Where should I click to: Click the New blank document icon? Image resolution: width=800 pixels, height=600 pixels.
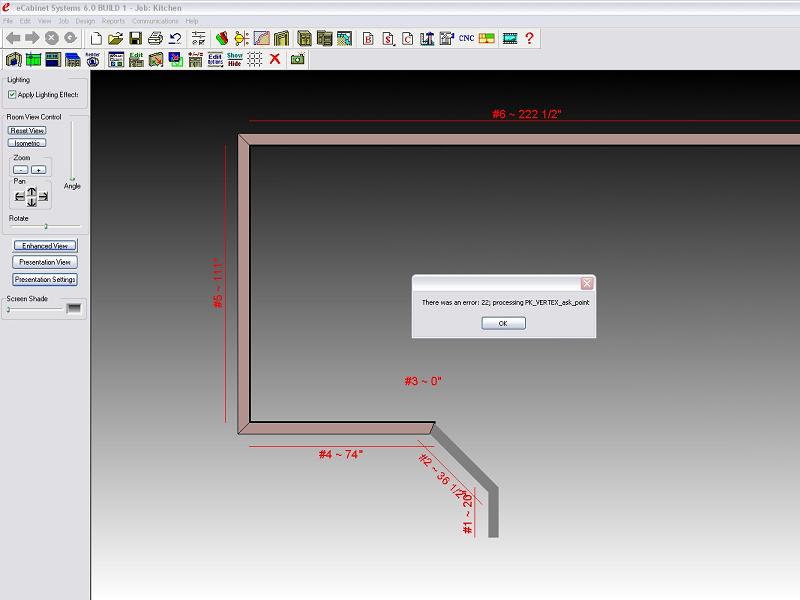point(97,39)
